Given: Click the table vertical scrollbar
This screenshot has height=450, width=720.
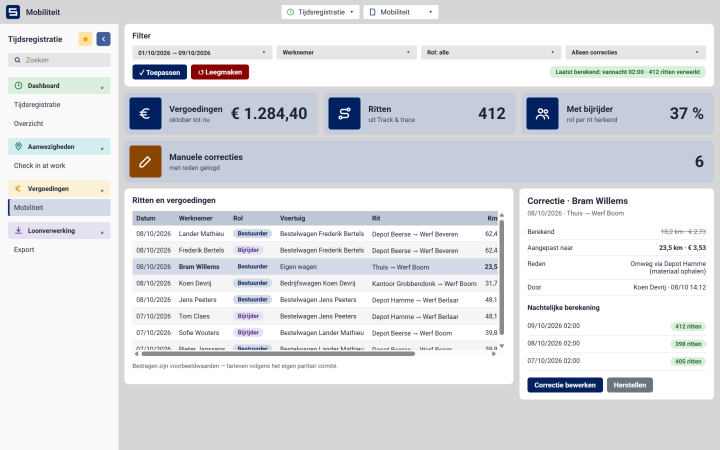Looking at the screenshot, I should click(x=502, y=277).
